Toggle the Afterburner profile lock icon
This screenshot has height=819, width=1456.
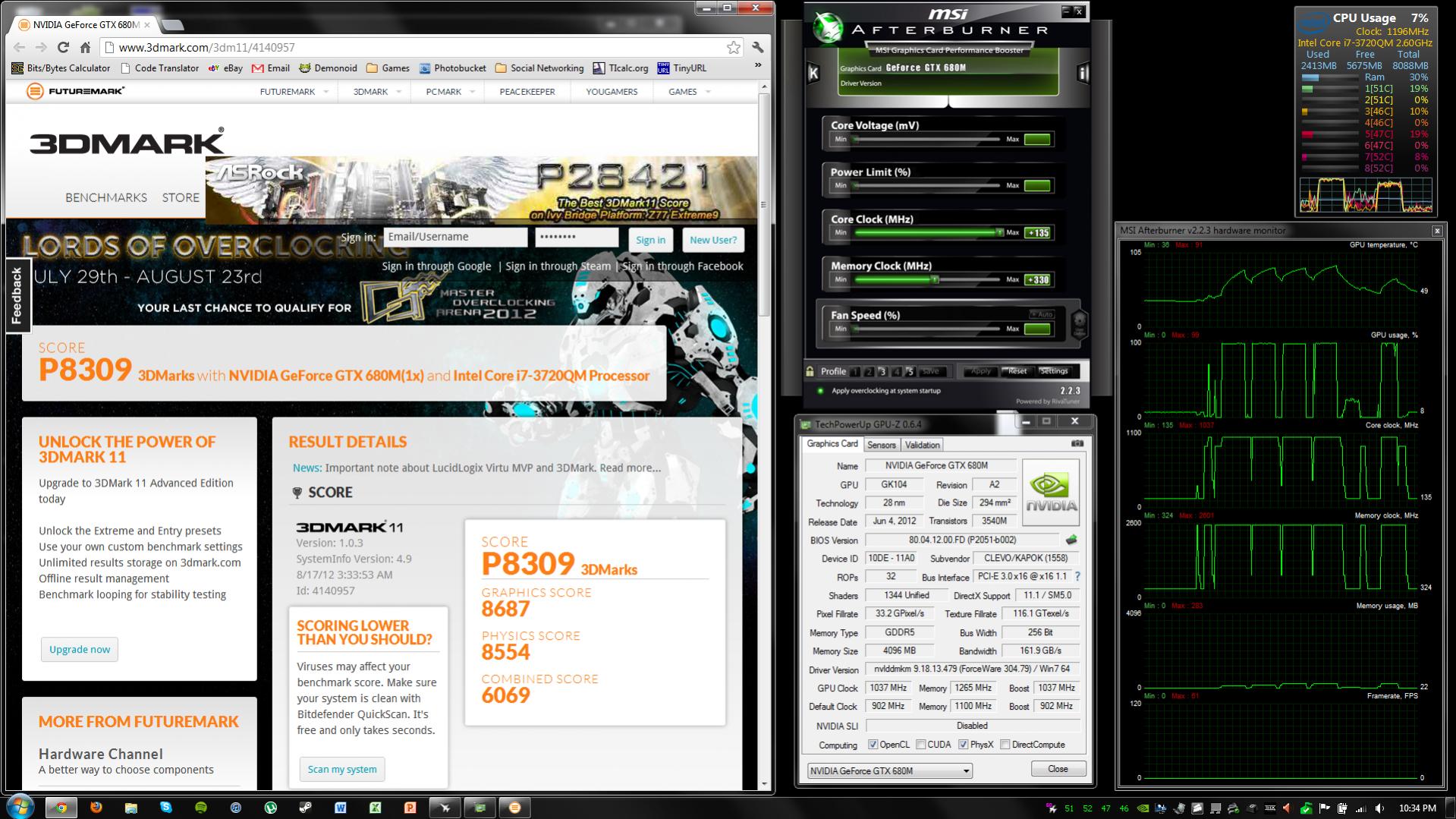(x=810, y=371)
